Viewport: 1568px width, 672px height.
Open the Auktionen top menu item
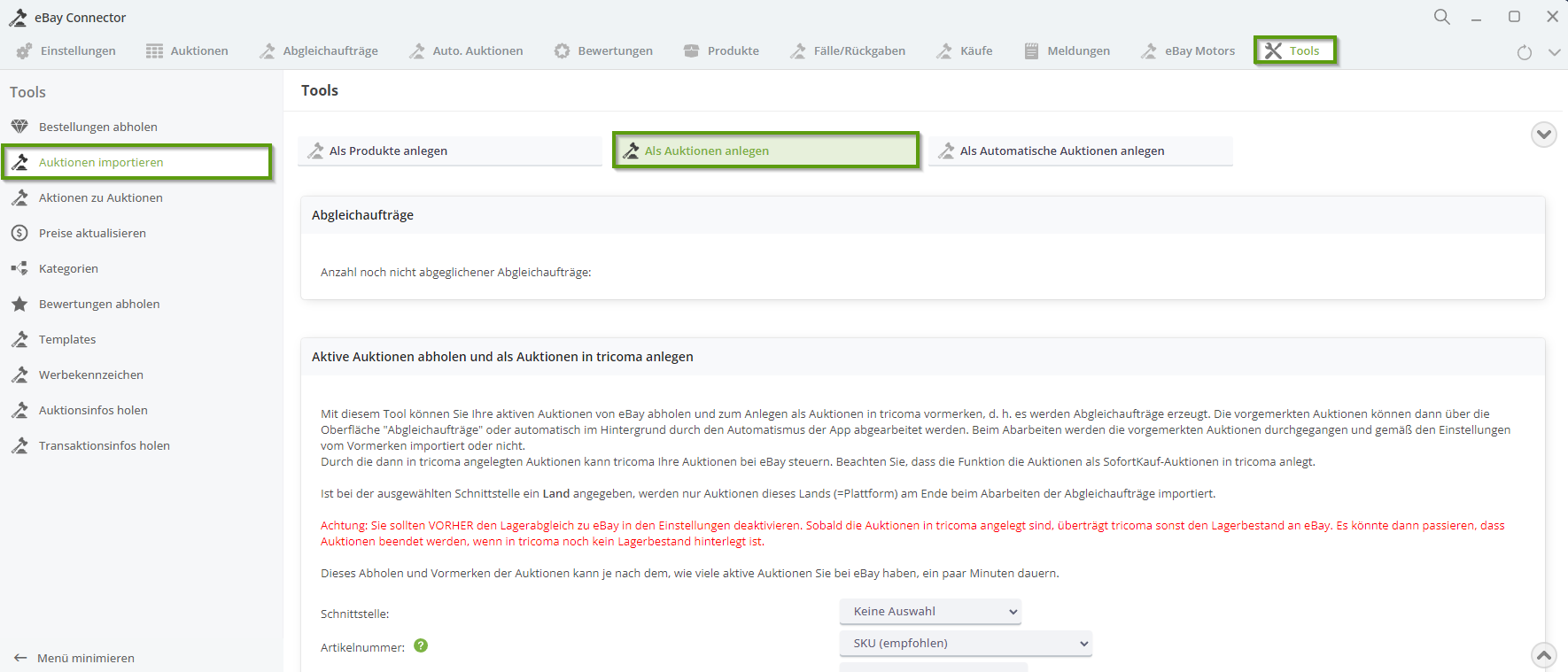coord(187,51)
